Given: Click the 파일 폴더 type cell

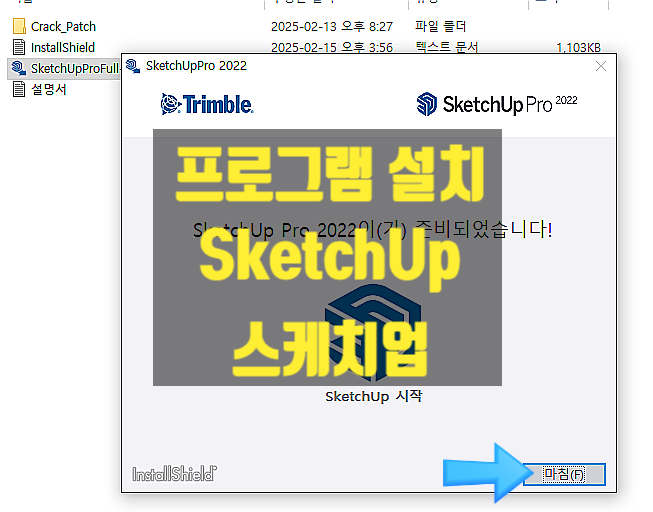Looking at the screenshot, I should tap(441, 26).
